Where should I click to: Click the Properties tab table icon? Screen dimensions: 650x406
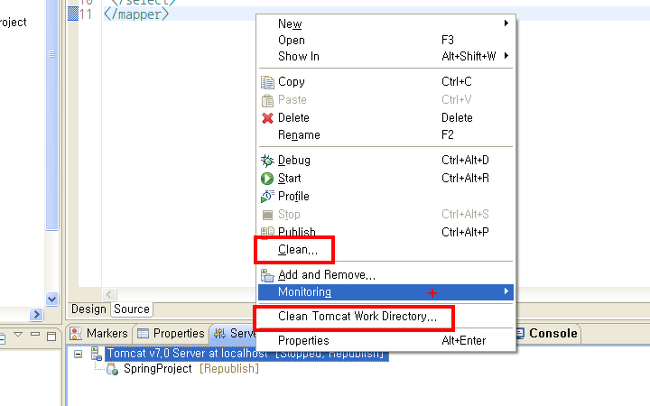coord(143,333)
